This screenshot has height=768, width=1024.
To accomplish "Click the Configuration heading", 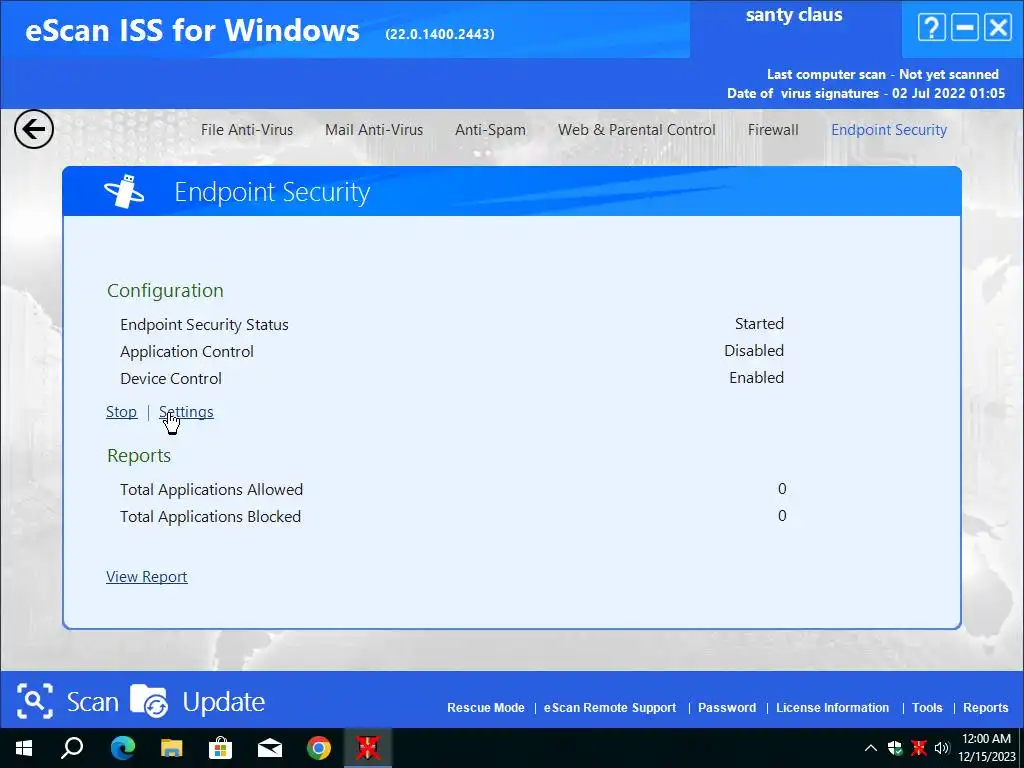I will pyautogui.click(x=165, y=291).
